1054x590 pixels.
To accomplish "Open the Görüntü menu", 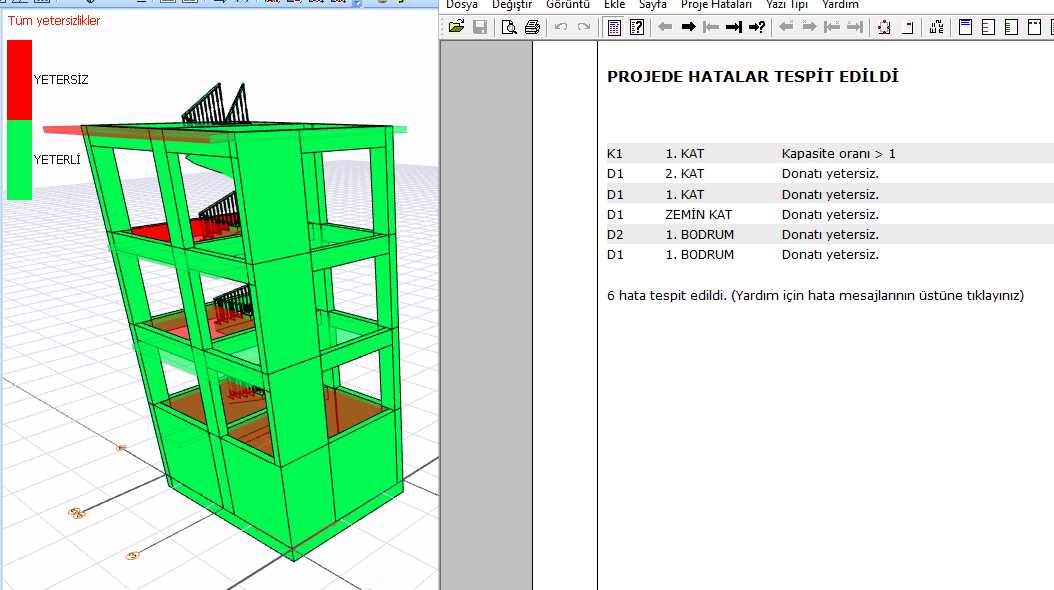I will click(567, 5).
